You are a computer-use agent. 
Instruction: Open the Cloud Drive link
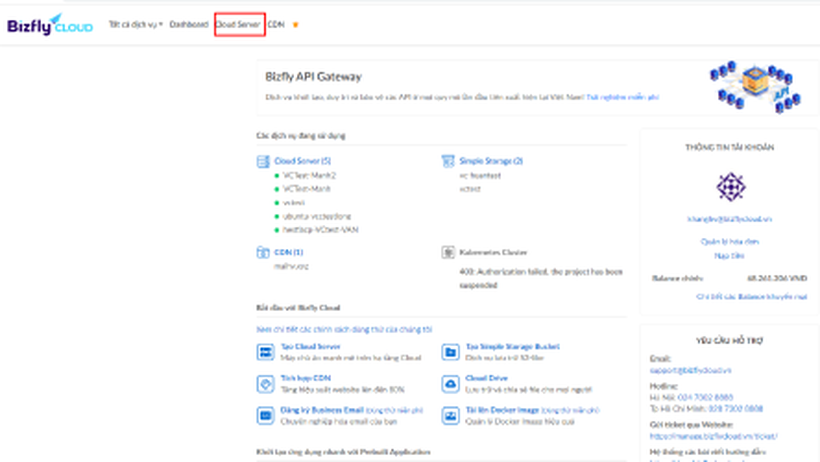point(487,378)
